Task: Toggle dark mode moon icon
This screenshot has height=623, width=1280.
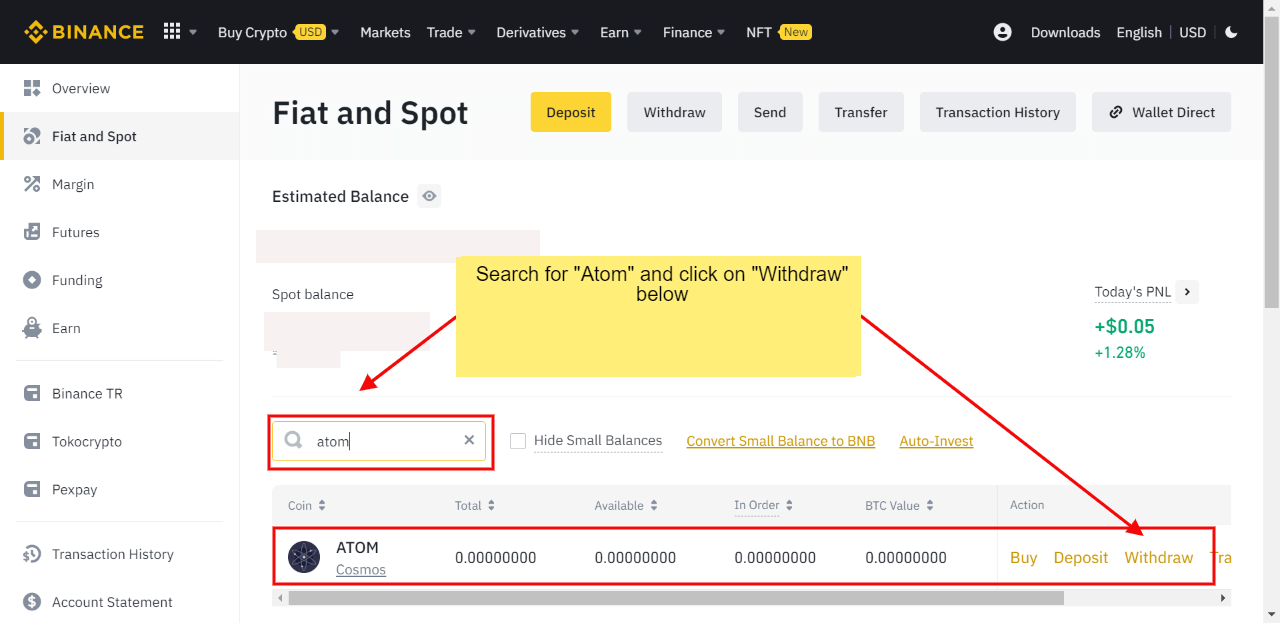Action: coord(1231,32)
